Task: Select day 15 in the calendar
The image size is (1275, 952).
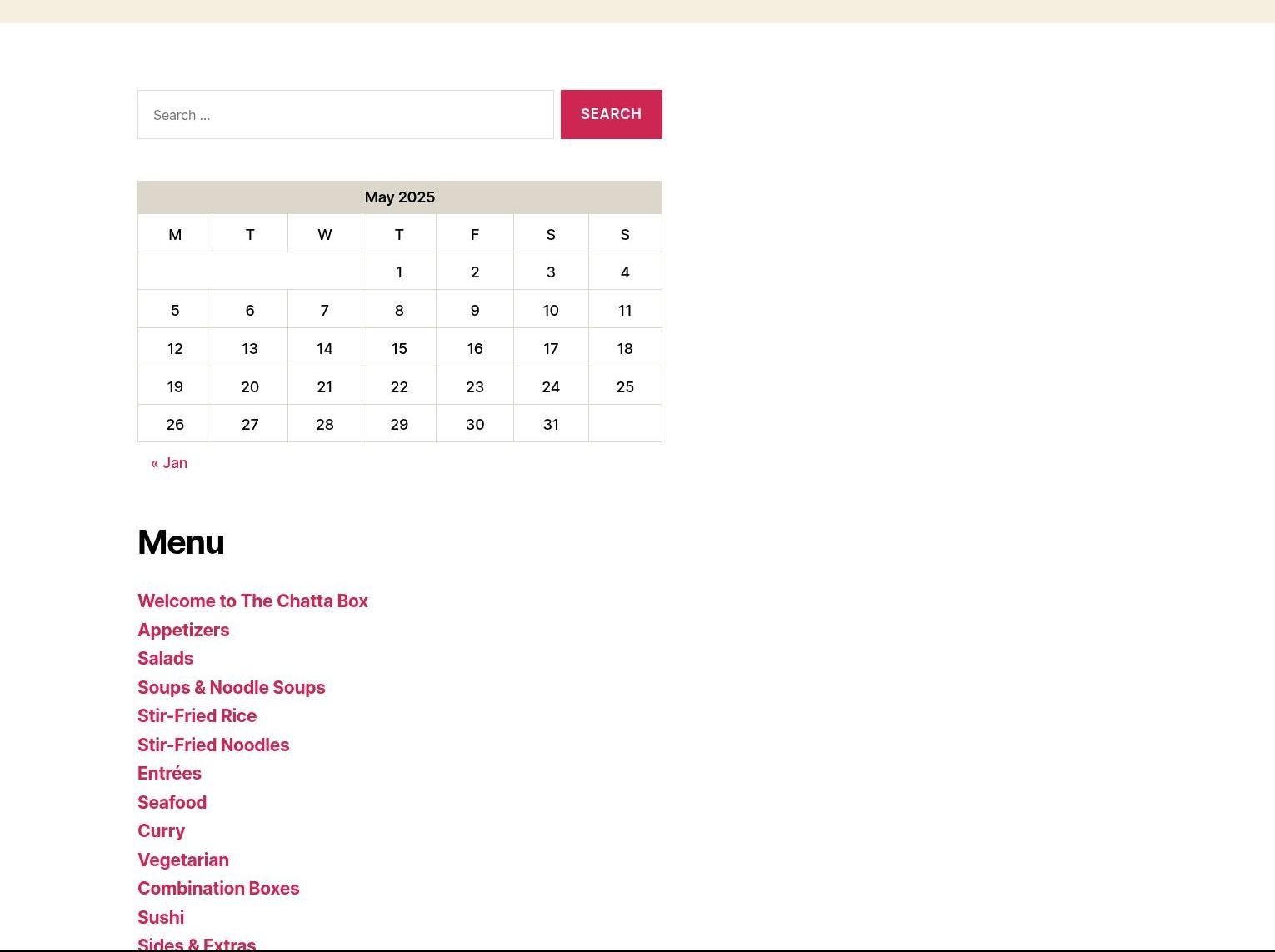Action: pos(399,349)
